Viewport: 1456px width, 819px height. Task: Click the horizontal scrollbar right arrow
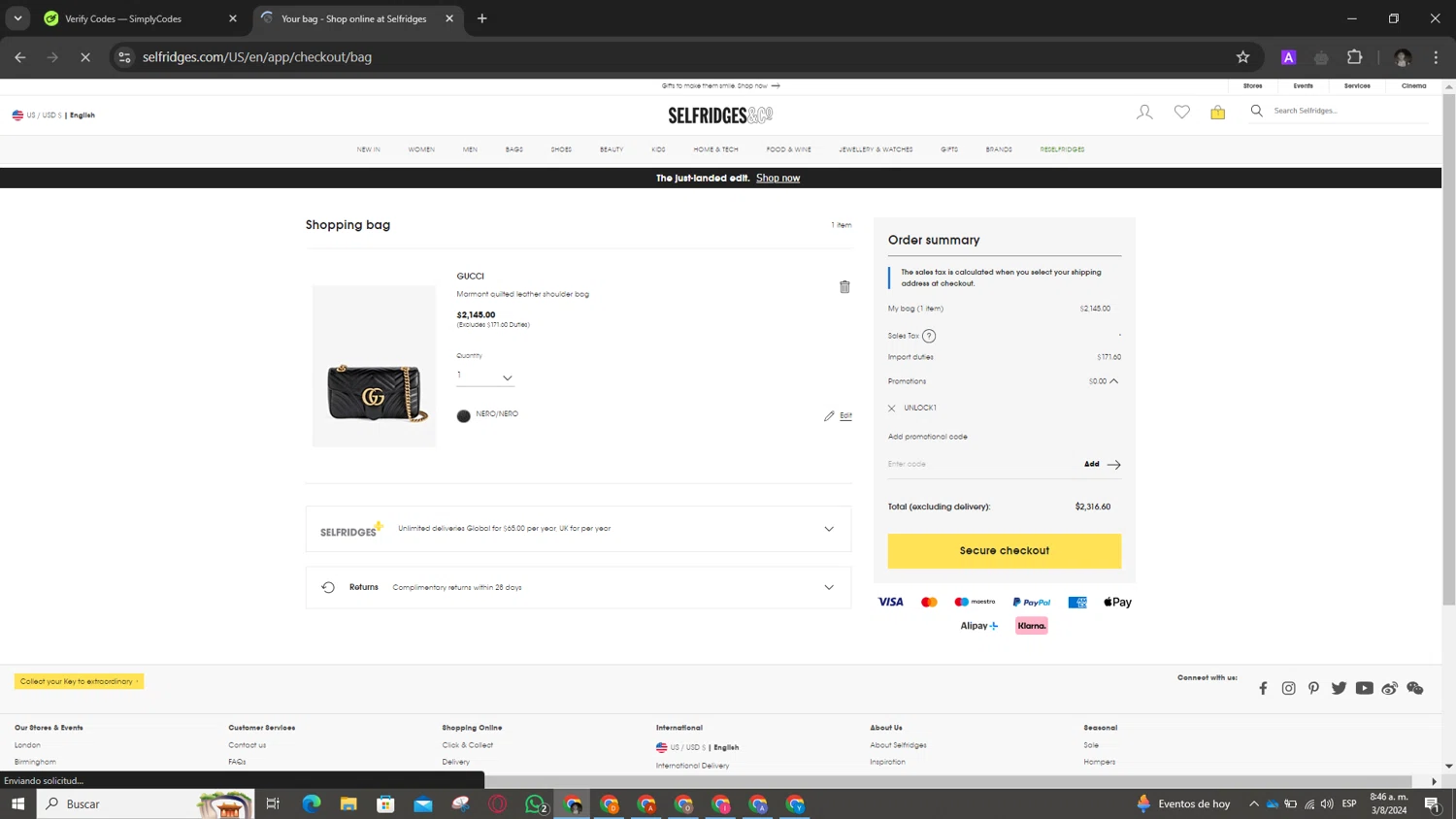click(x=1434, y=781)
